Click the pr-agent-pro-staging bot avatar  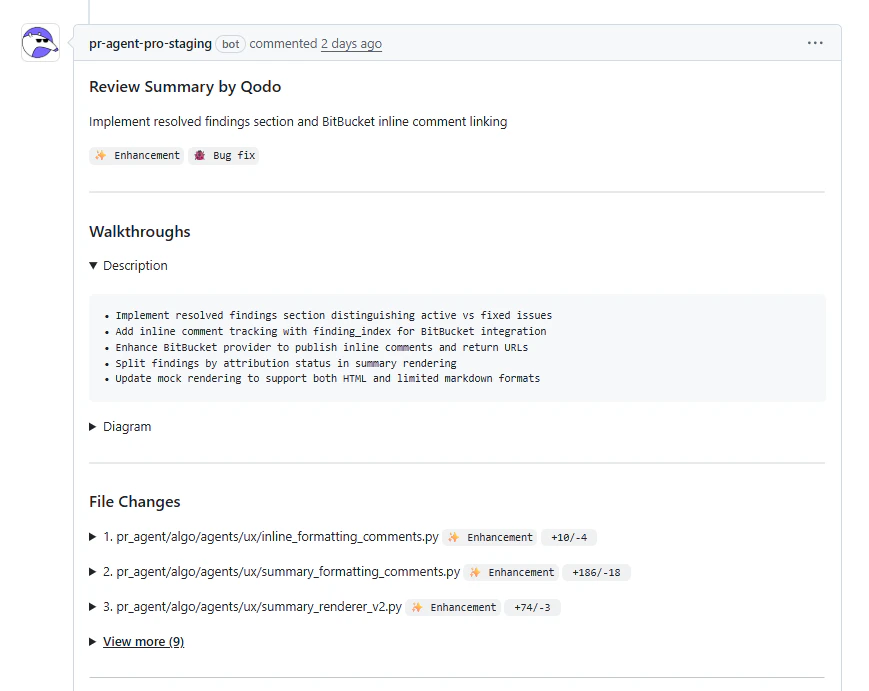coord(39,43)
